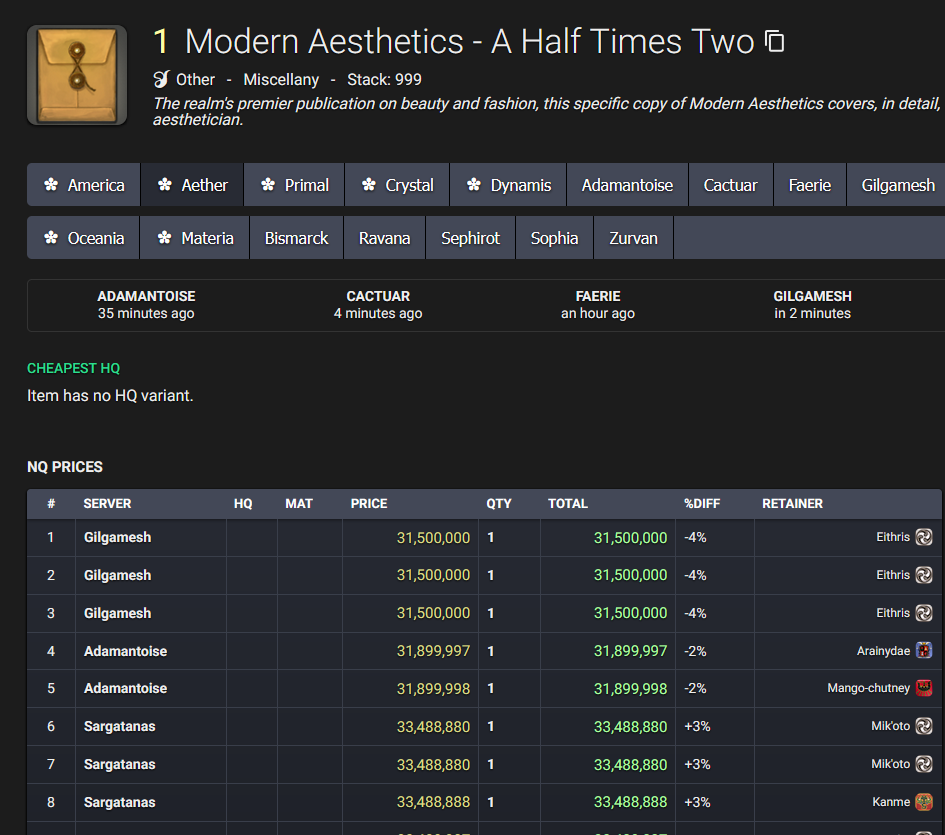Click the Oceania tab flower icon

[51, 238]
